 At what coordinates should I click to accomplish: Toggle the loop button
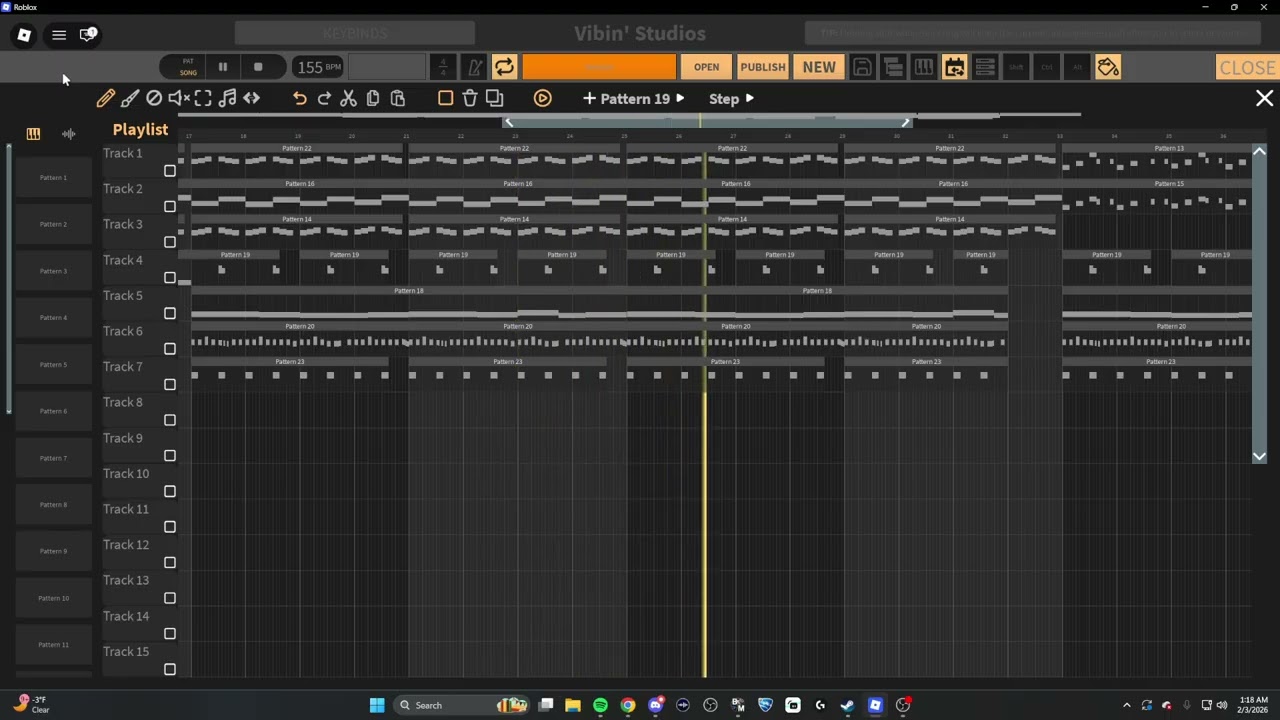coord(504,67)
